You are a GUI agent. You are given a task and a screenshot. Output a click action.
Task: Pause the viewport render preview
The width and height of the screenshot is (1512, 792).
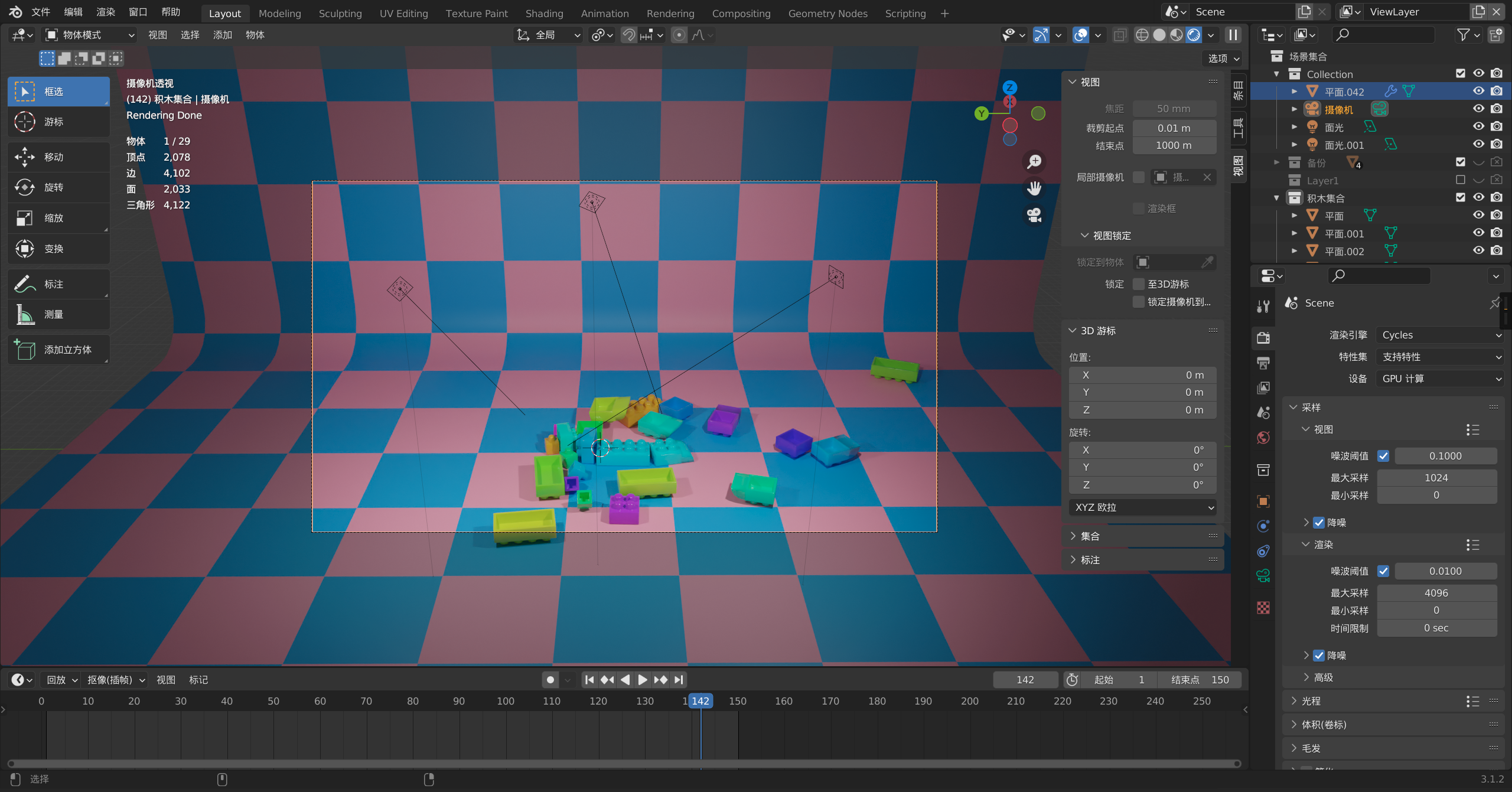1233,35
